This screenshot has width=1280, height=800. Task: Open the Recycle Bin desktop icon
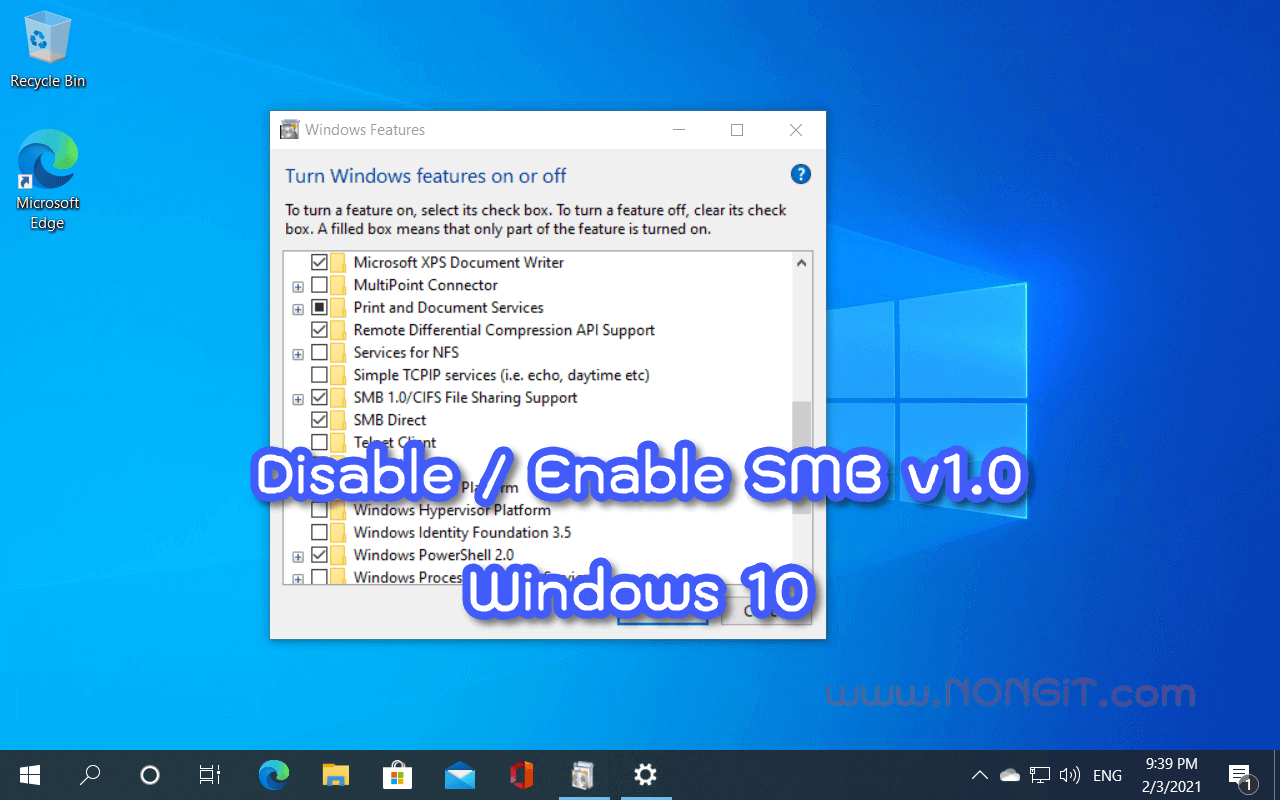coord(47,50)
